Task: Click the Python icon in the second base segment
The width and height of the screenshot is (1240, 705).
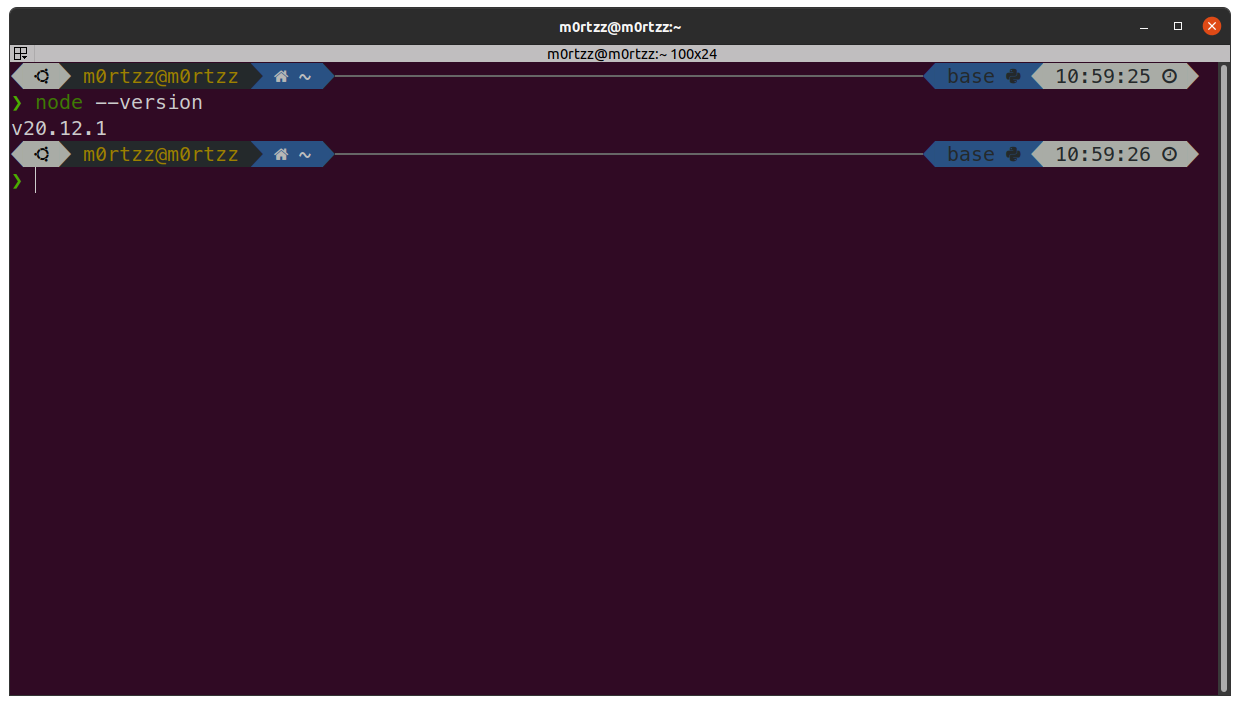Action: coord(1013,153)
